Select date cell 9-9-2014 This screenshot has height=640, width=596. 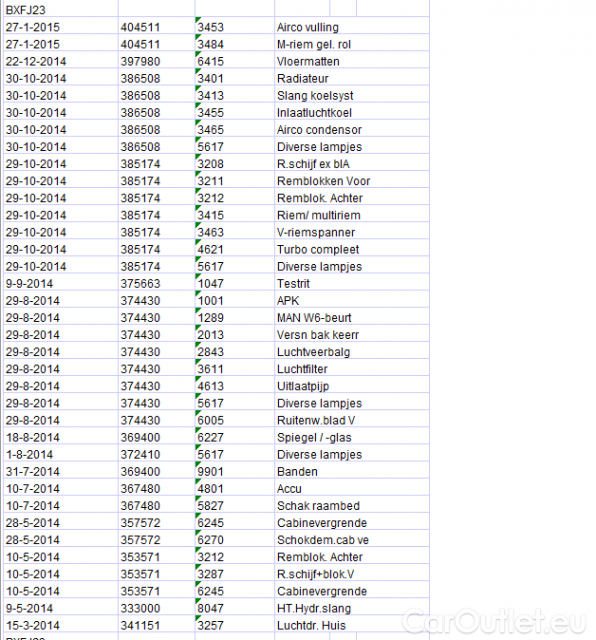coord(61,282)
